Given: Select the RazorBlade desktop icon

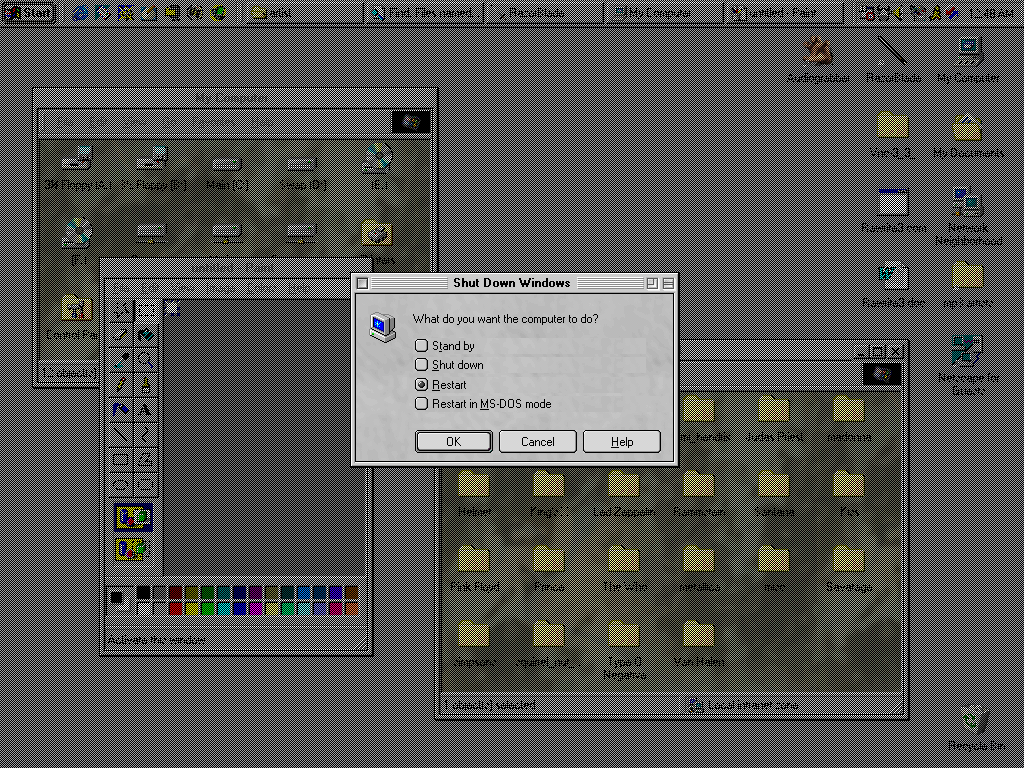Looking at the screenshot, I should point(893,60).
